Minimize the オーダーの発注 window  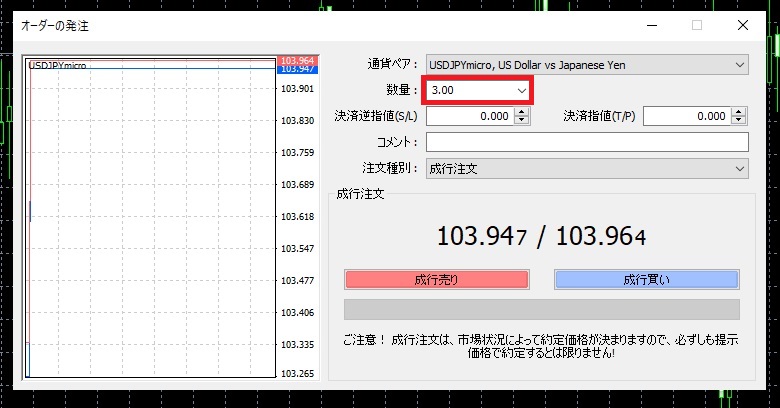[x=652, y=25]
